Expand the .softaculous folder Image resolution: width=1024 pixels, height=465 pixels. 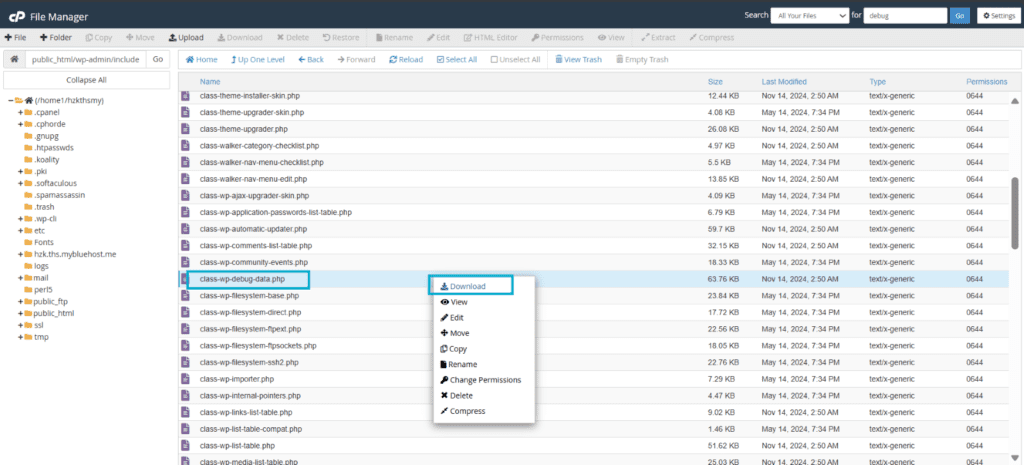[x=20, y=184]
